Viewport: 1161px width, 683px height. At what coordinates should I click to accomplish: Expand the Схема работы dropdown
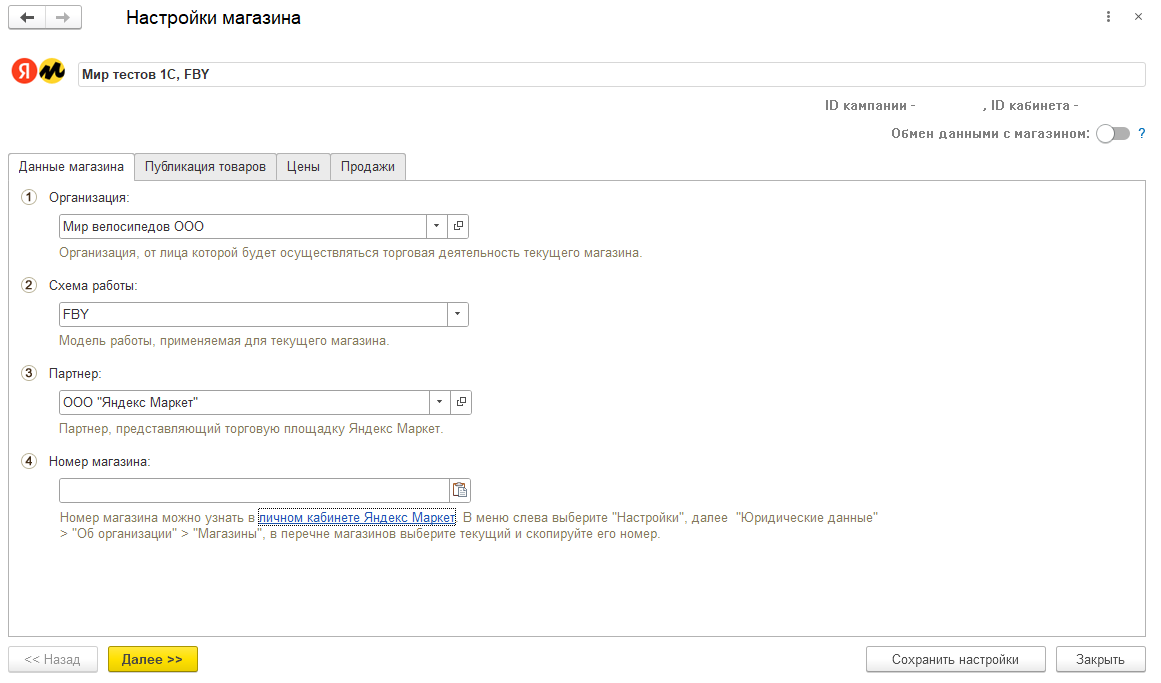[x=458, y=314]
